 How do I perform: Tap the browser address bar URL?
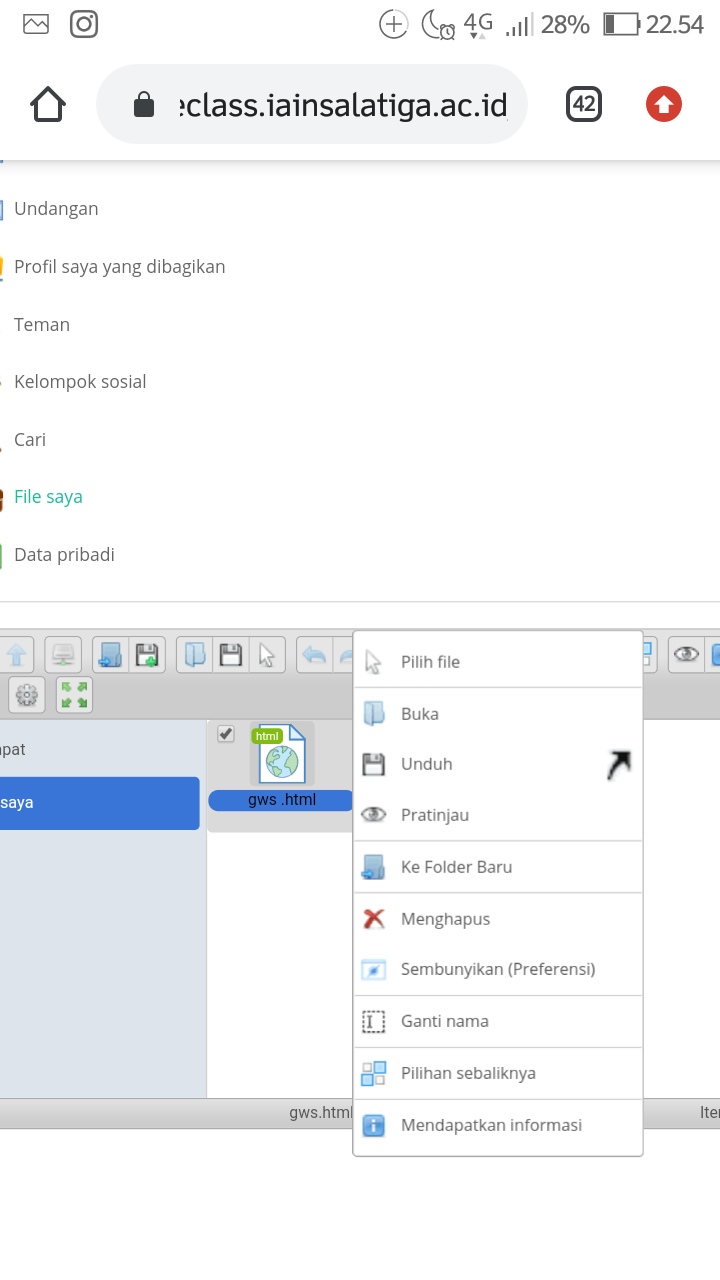coord(340,104)
